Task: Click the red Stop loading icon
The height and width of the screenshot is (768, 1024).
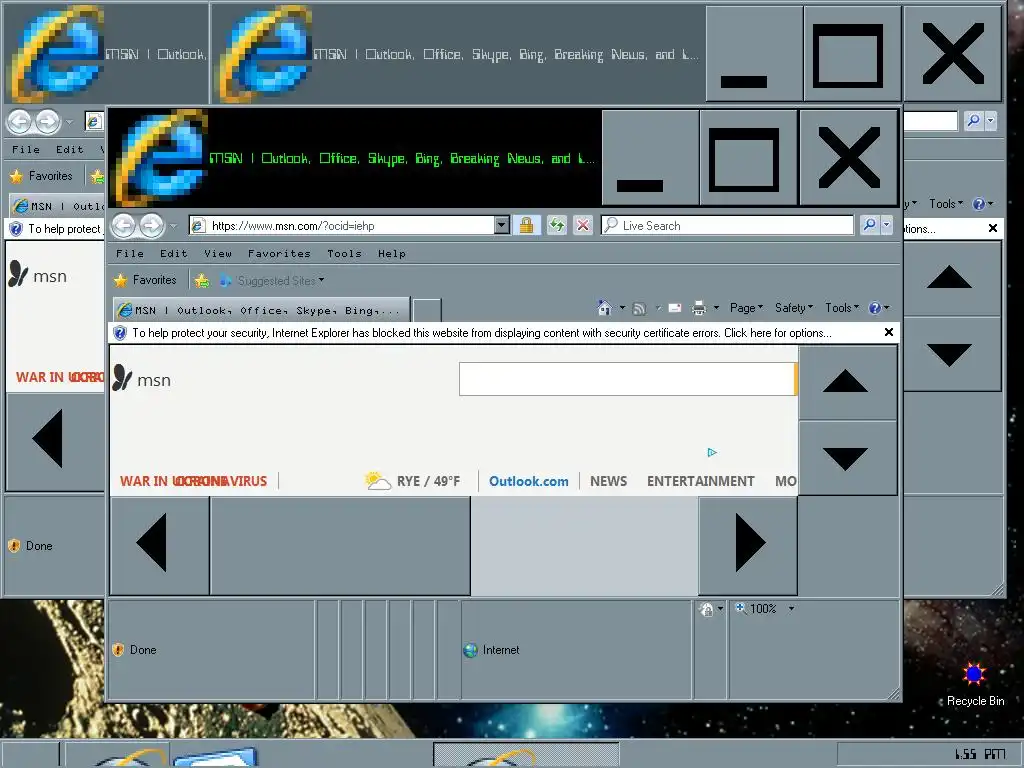Action: tap(583, 225)
